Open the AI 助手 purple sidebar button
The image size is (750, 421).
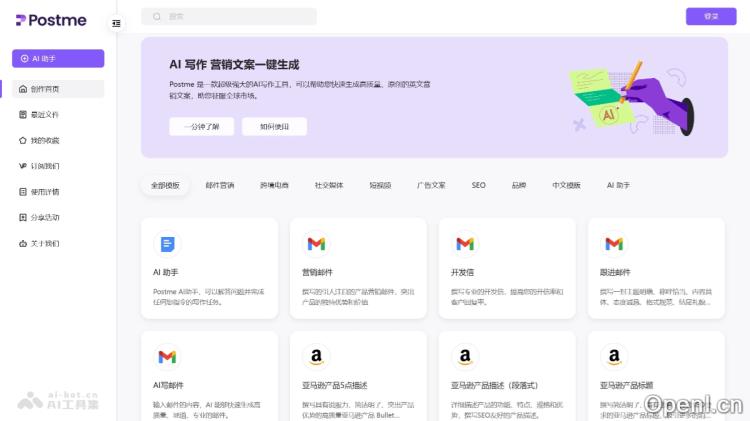click(58, 59)
